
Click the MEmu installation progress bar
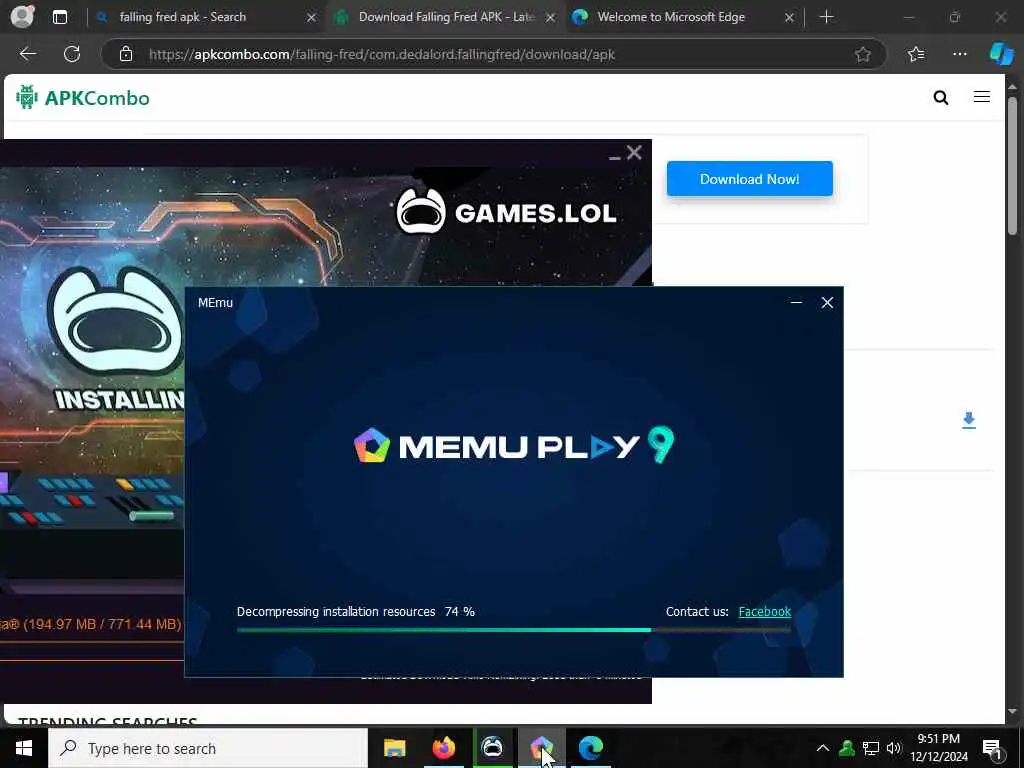coord(514,630)
